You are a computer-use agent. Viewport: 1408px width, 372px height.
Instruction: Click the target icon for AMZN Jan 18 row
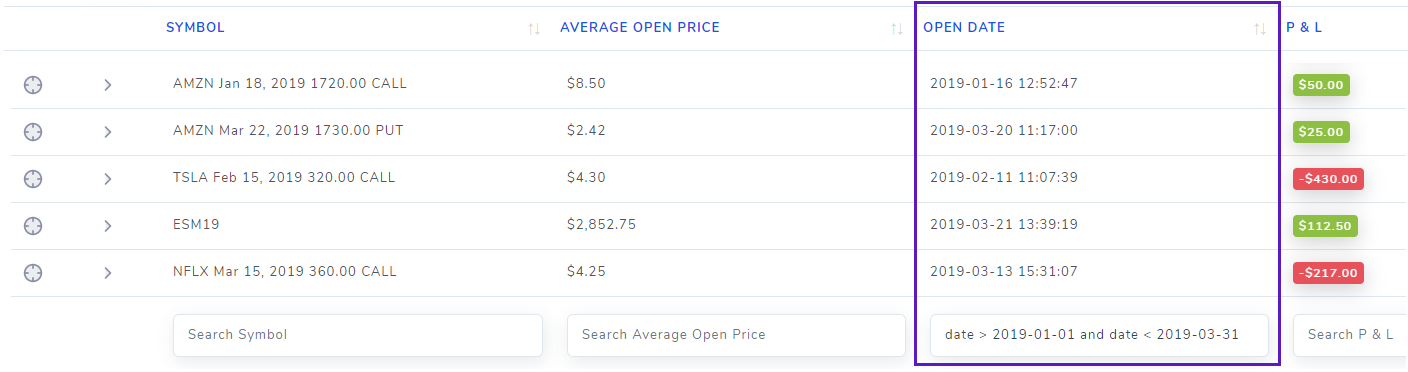[33, 85]
